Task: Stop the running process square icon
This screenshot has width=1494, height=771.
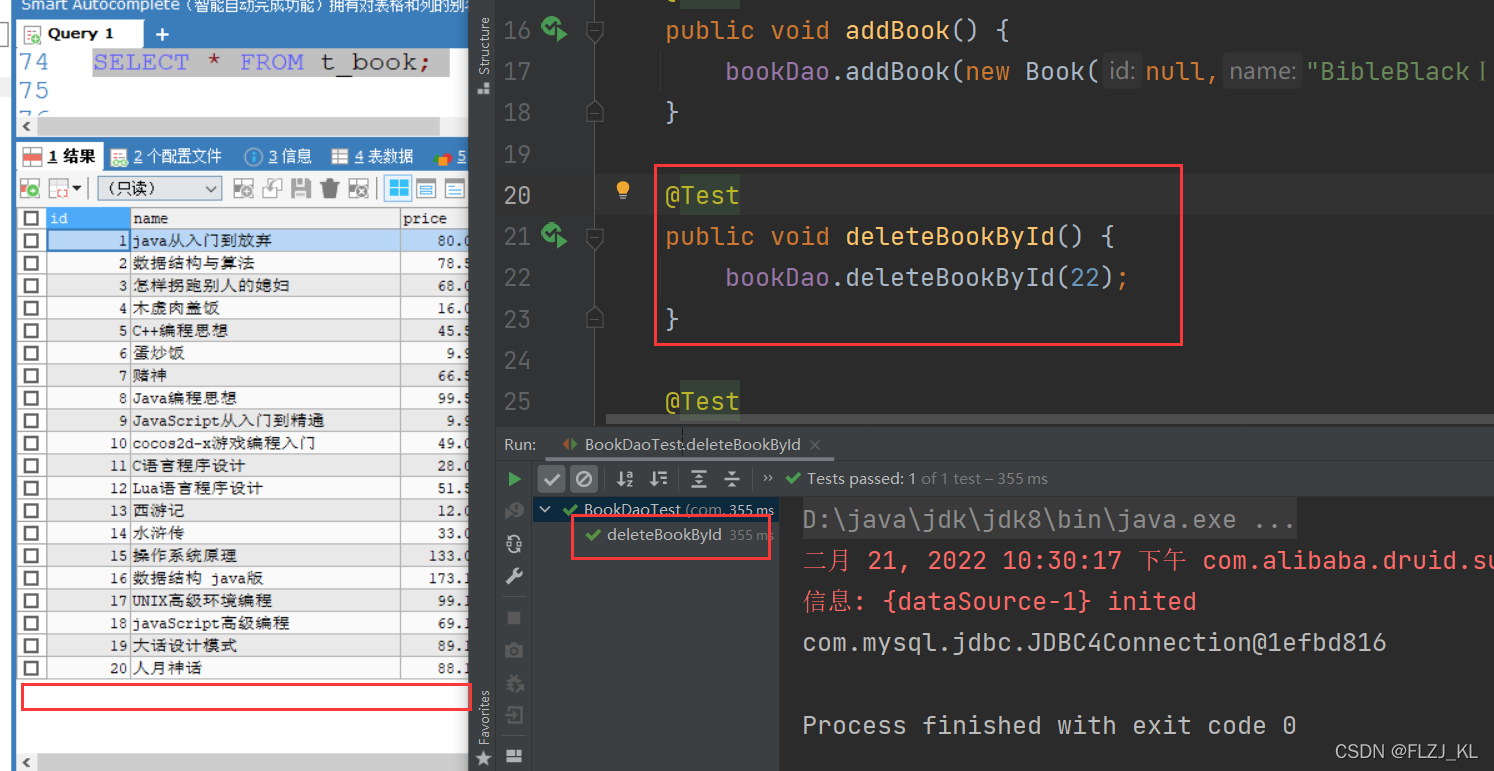Action: tap(514, 618)
